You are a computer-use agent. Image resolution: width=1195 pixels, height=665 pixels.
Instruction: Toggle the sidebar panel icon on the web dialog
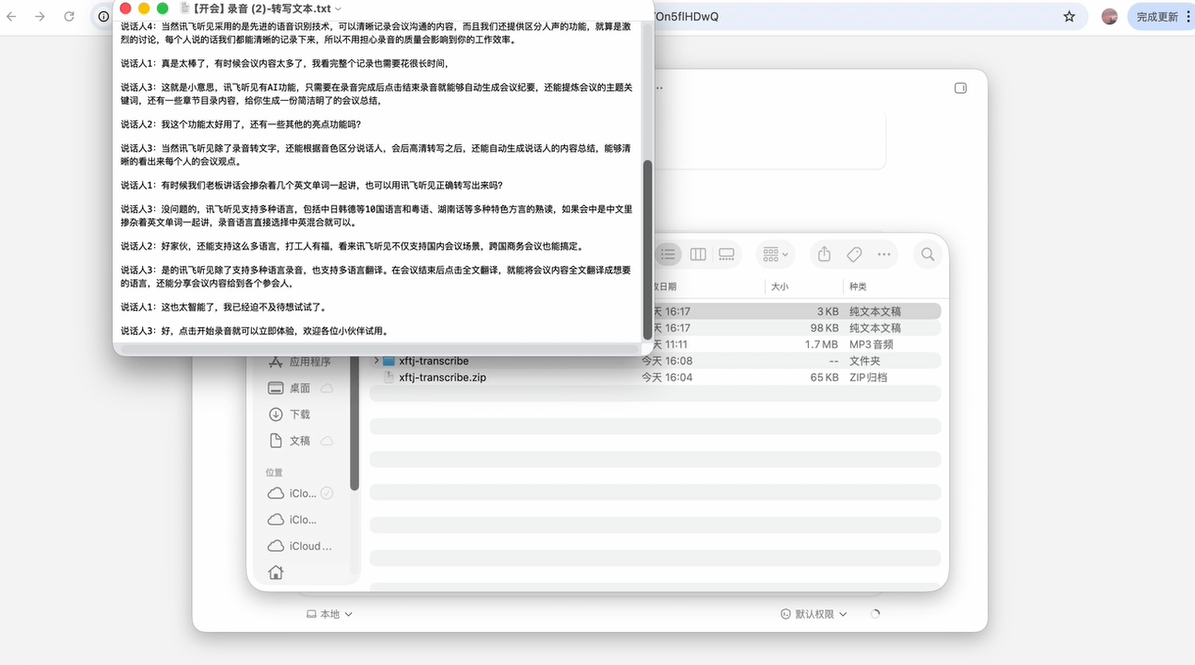(960, 88)
